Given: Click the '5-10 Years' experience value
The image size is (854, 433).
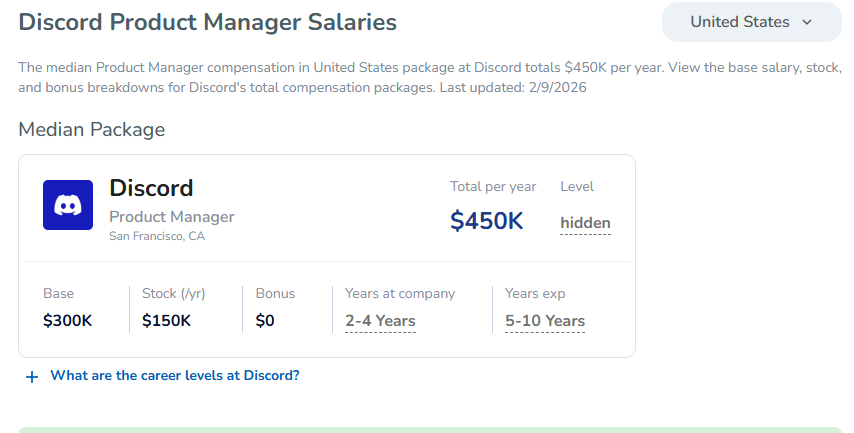Looking at the screenshot, I should coord(545,321).
